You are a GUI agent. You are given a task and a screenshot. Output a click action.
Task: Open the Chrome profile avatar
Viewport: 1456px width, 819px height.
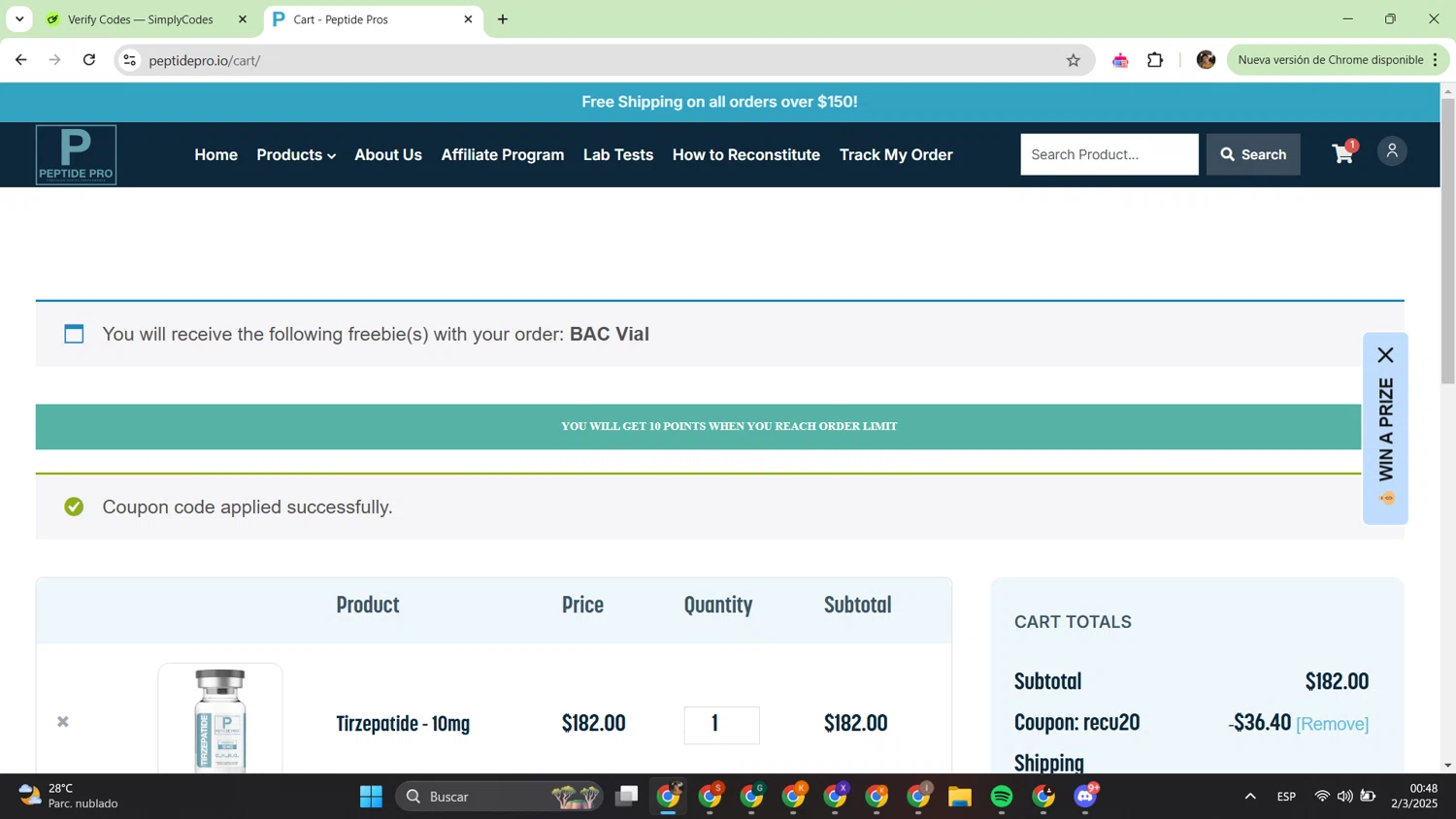point(1206,60)
